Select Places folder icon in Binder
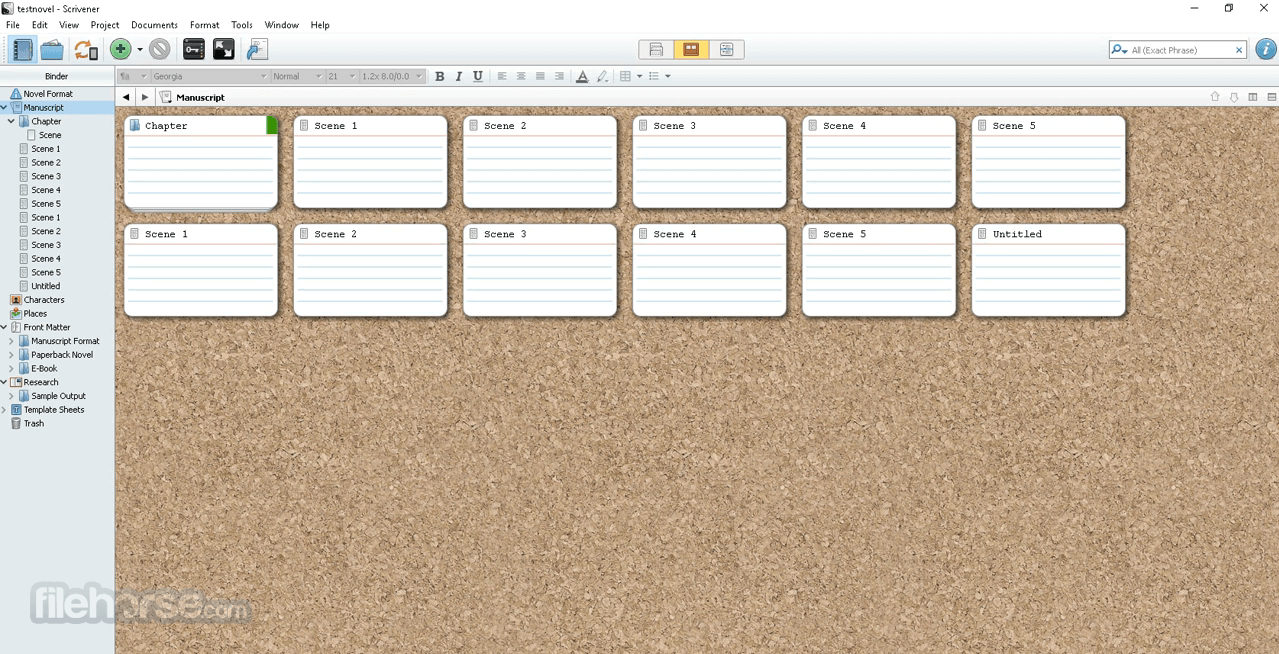 click(16, 313)
